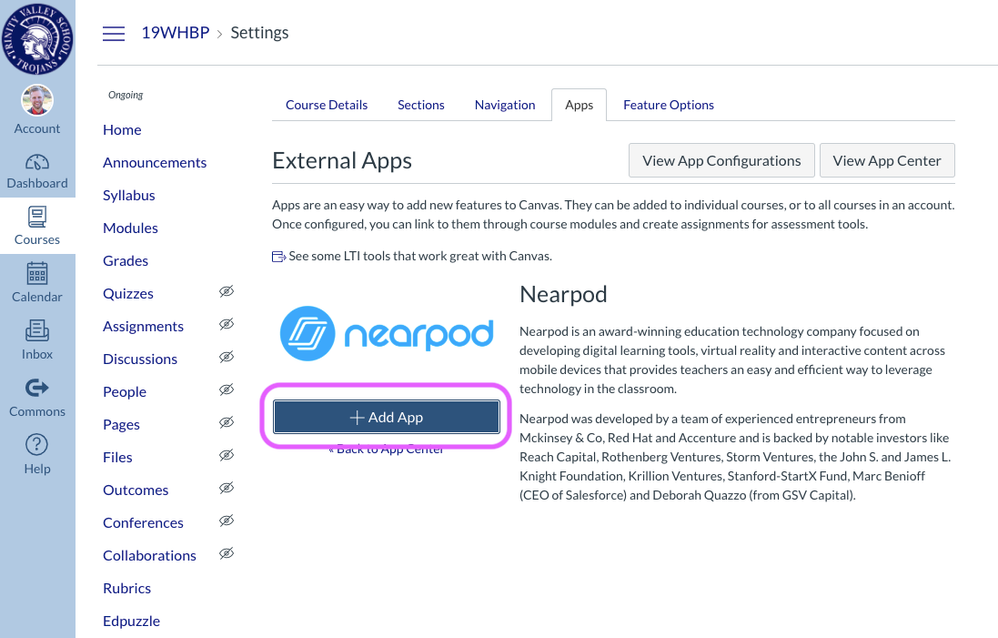Collapse global navigation with the hamburger menu

(x=113, y=33)
